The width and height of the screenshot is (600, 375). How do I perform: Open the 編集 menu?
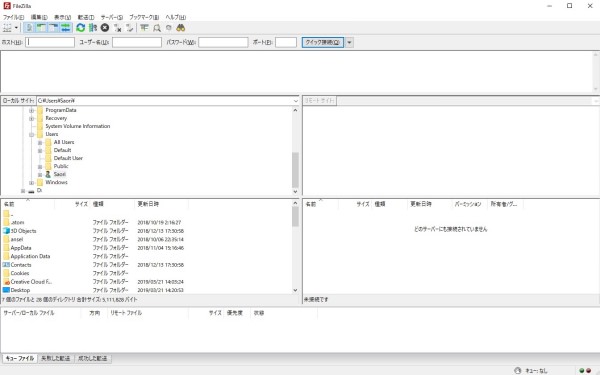point(39,17)
